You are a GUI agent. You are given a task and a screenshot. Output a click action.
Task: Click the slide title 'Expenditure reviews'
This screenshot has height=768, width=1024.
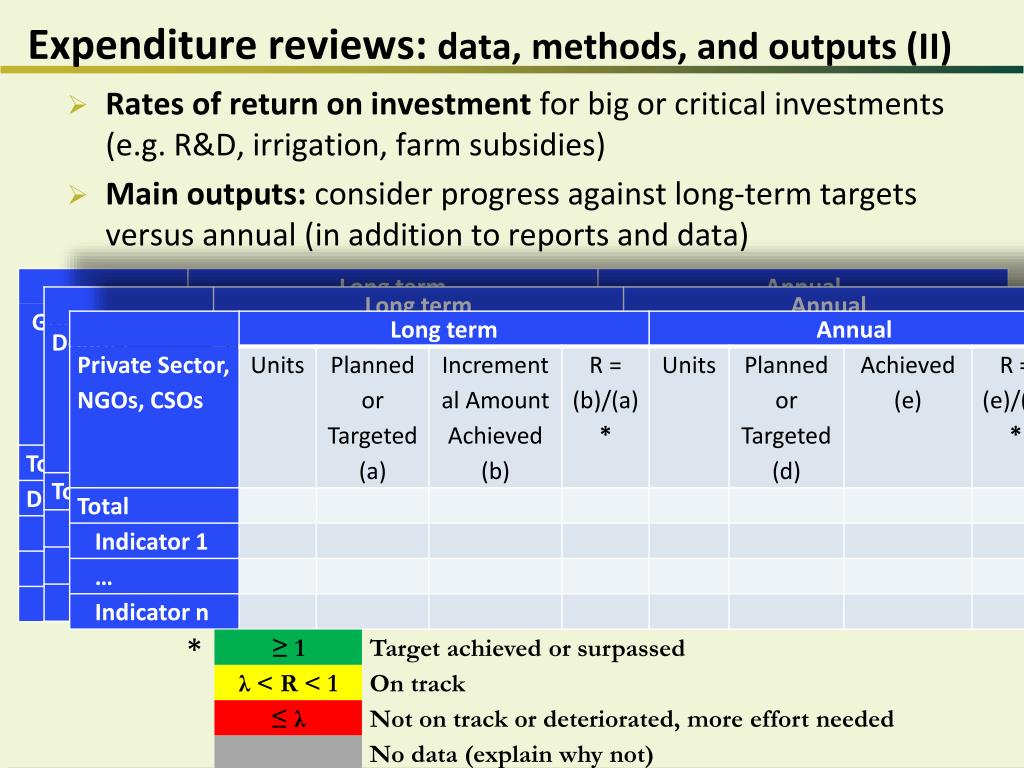[227, 46]
